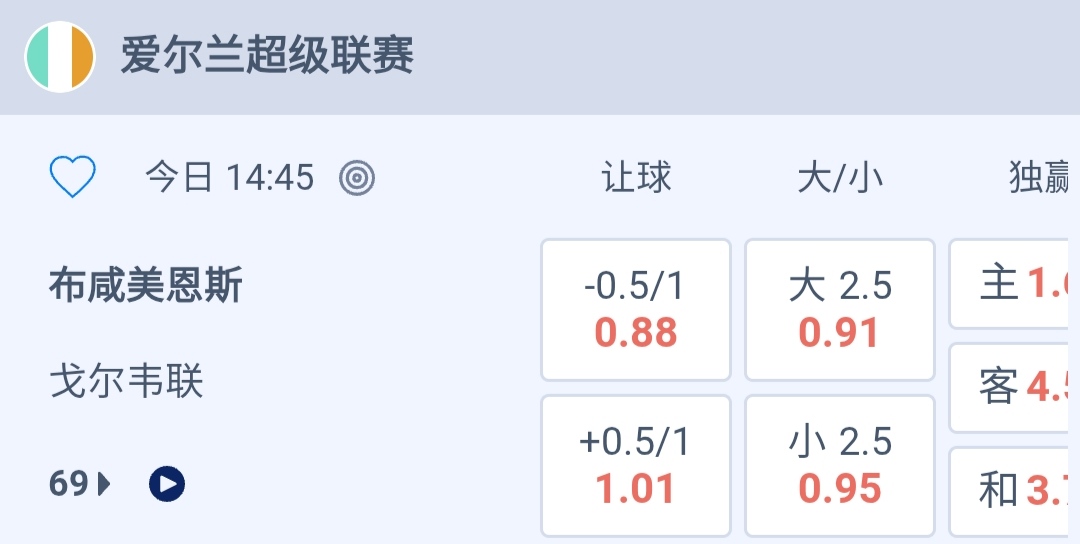Screen dimensions: 1080x544
Task: Tap the target icon beside 14:45
Action: pos(357,178)
